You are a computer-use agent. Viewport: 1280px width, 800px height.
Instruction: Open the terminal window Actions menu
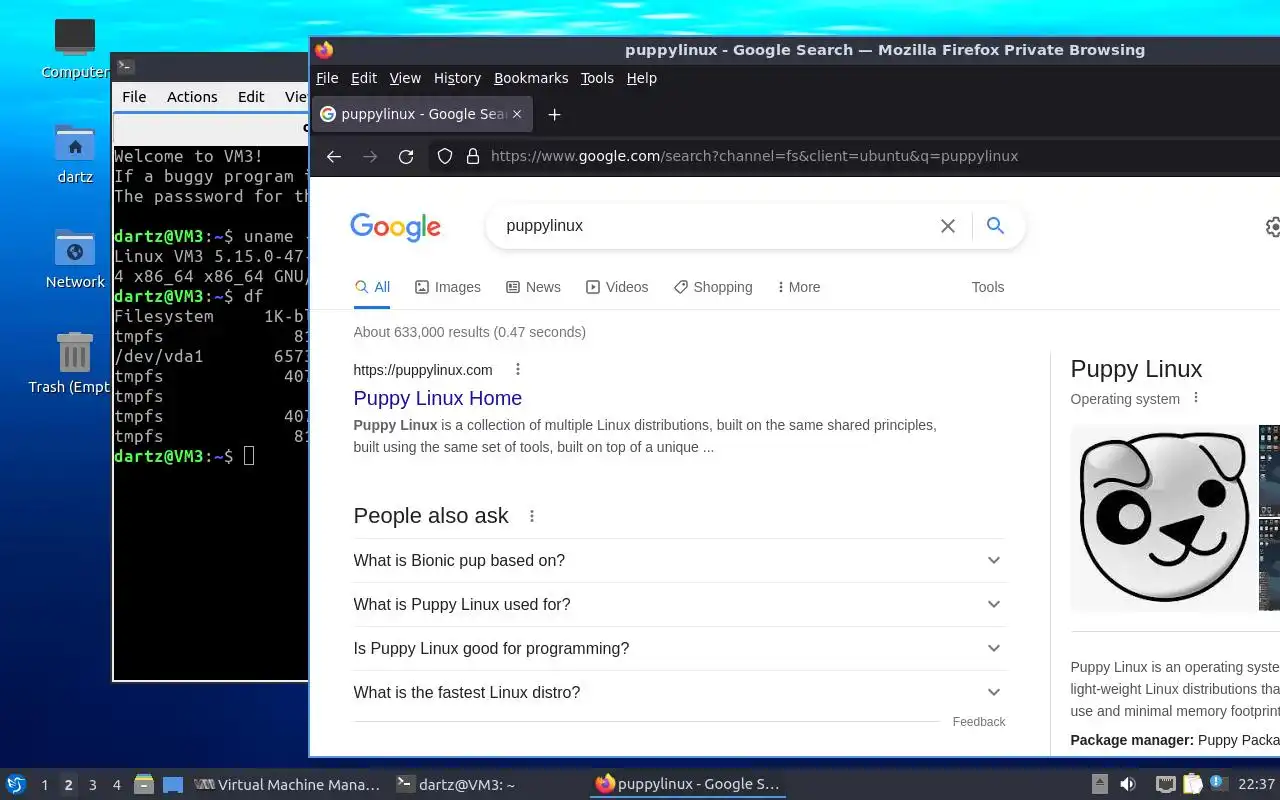click(192, 97)
